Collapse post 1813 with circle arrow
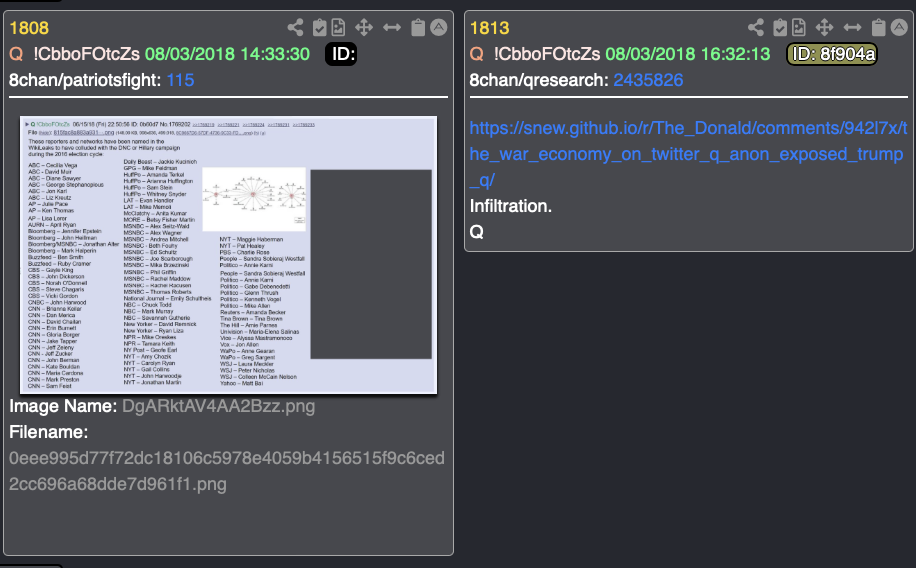Viewport: 916px width, 568px height. (899, 27)
